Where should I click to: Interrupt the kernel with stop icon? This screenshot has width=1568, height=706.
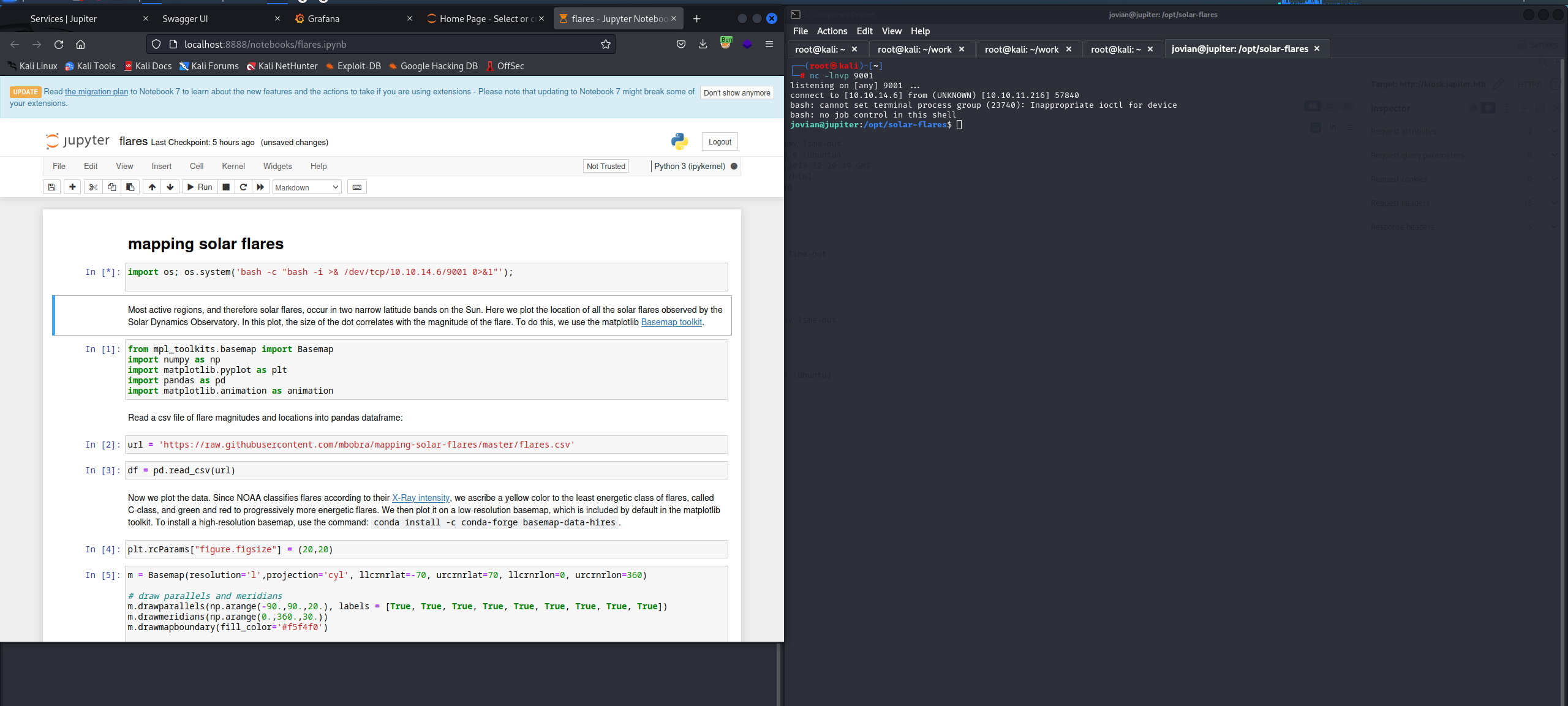click(x=226, y=187)
